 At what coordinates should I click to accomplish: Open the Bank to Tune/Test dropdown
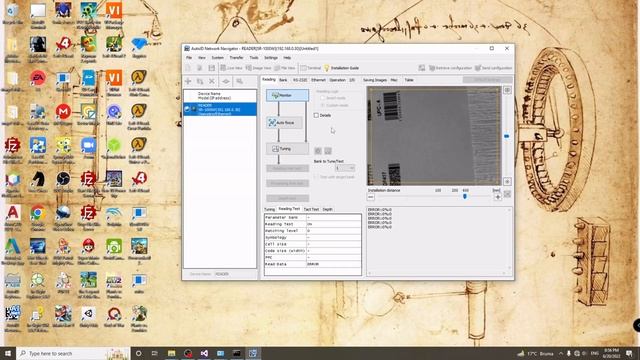345,168
